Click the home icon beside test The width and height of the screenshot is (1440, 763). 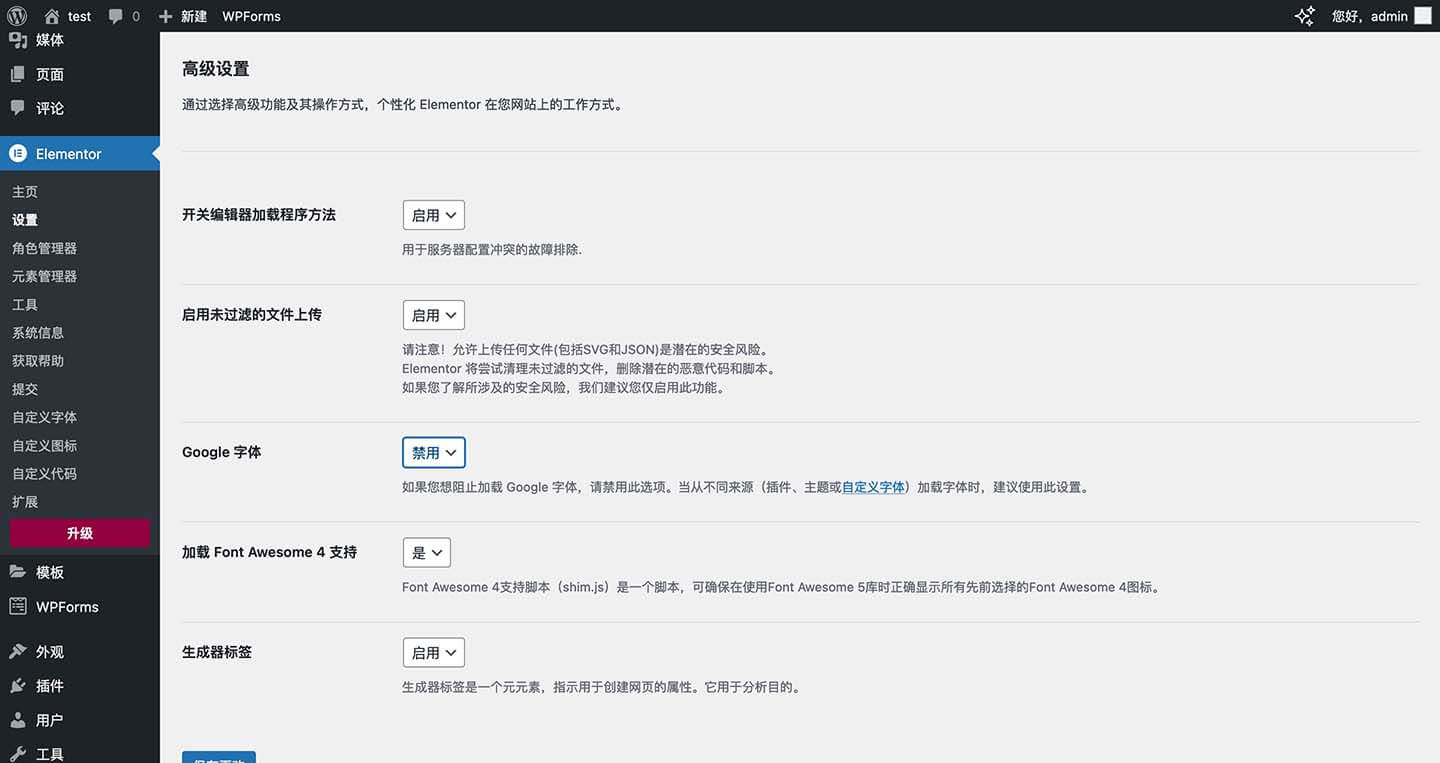click(x=52, y=16)
